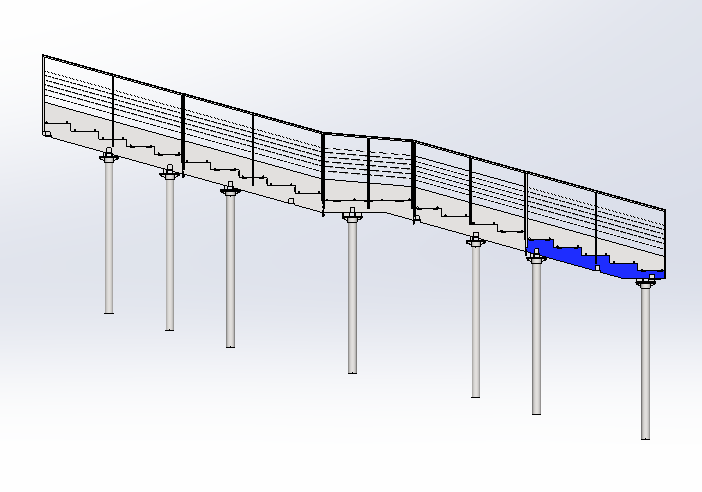Select the column beneath the middle landing
The height and width of the screenshot is (492, 702).
(352, 290)
